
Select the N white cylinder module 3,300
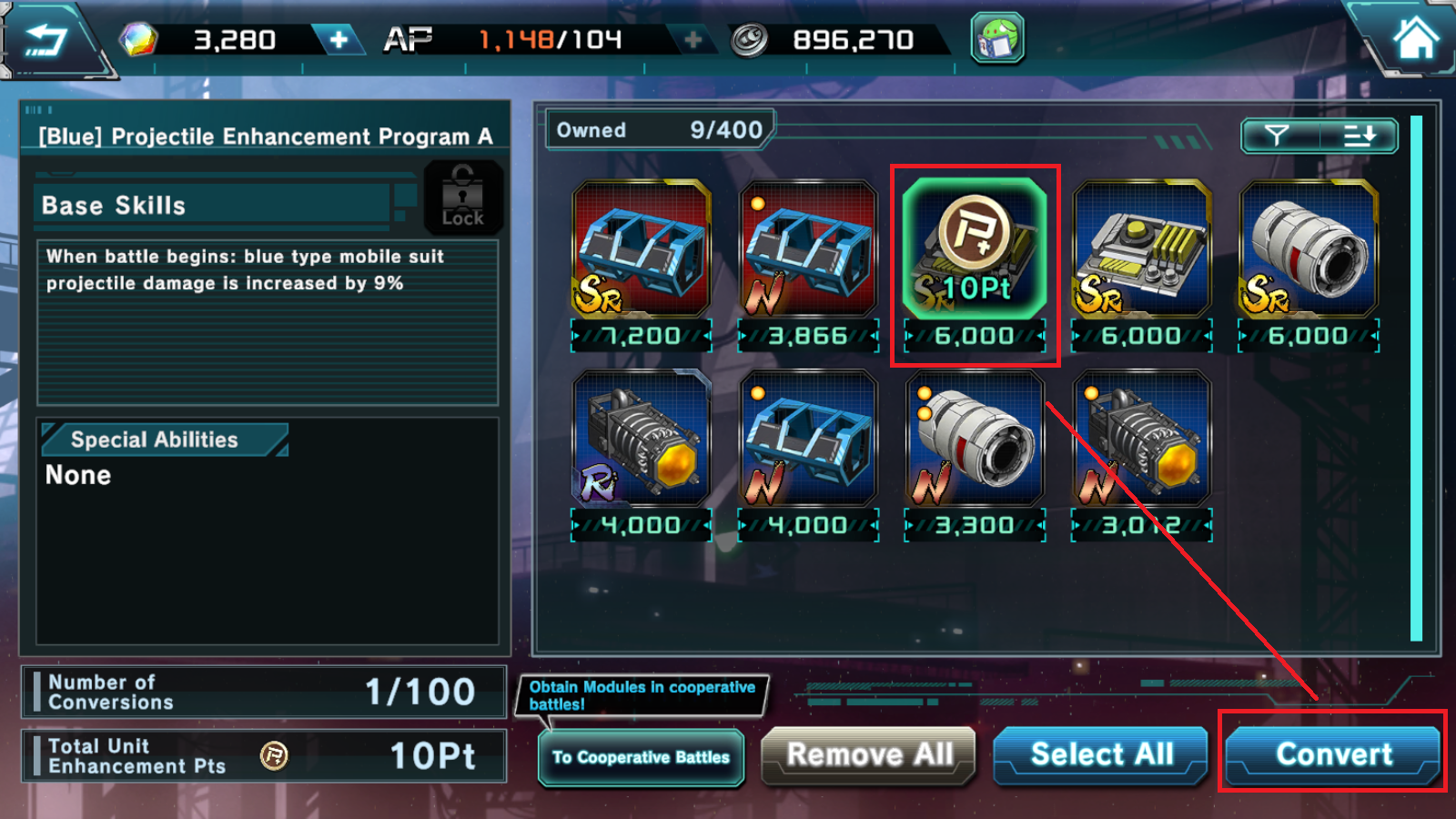pos(975,455)
